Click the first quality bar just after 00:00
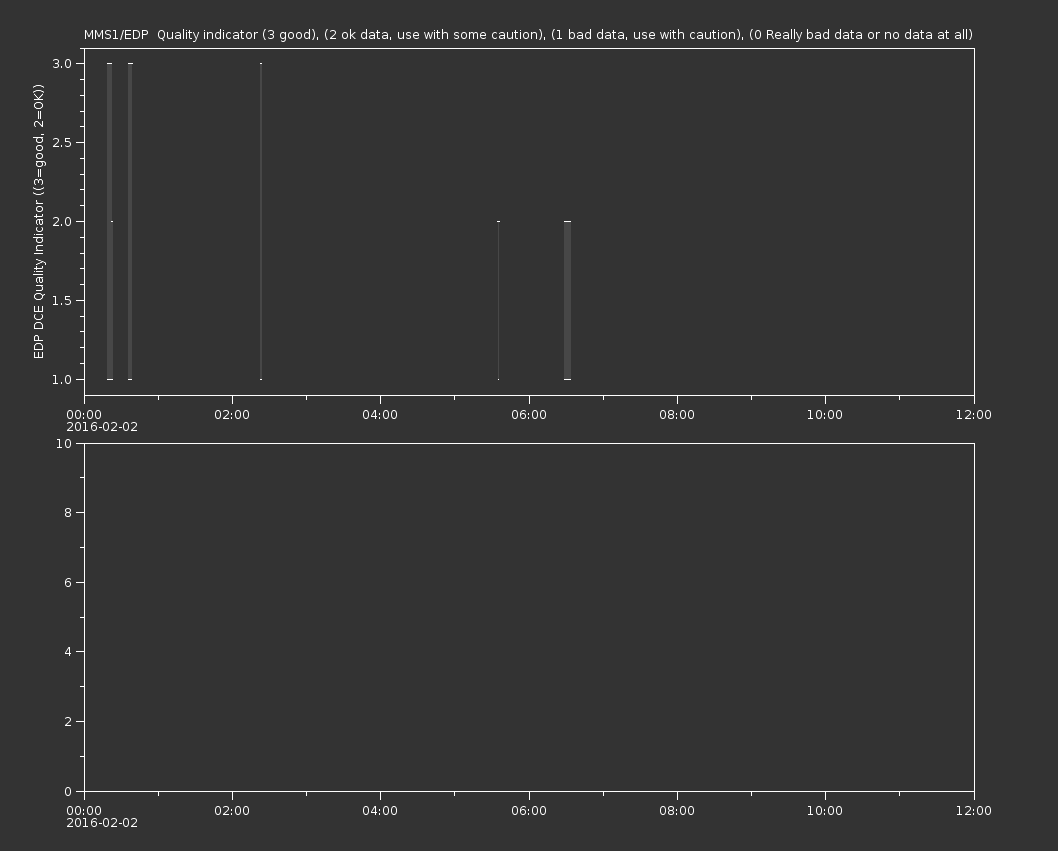Image resolution: width=1058 pixels, height=851 pixels. click(110, 221)
